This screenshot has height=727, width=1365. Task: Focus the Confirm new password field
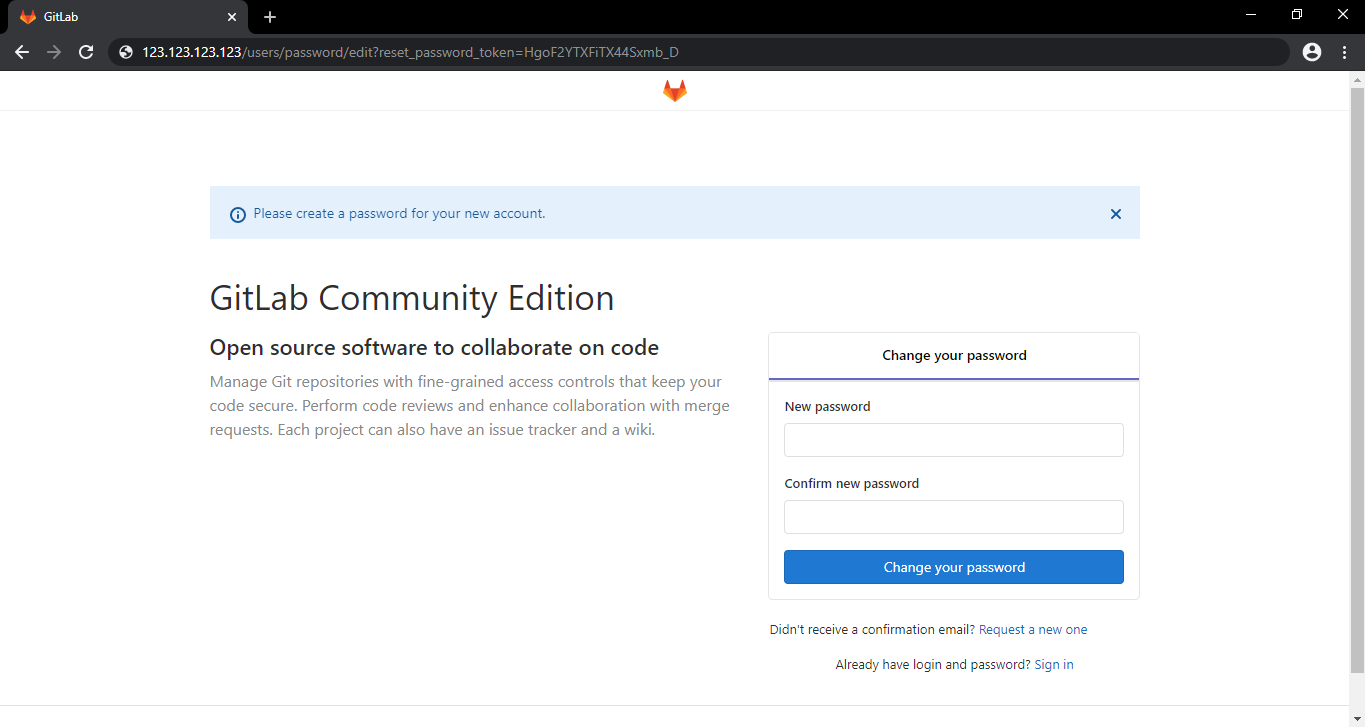click(954, 517)
